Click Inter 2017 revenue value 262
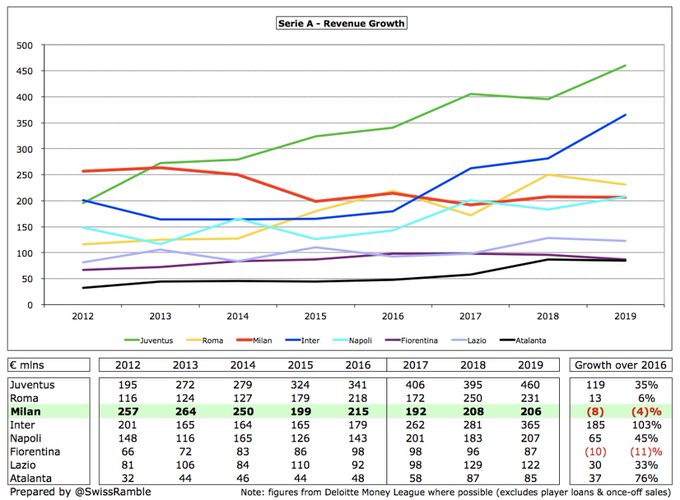Screen dimensions: 680x500 coord(415,425)
